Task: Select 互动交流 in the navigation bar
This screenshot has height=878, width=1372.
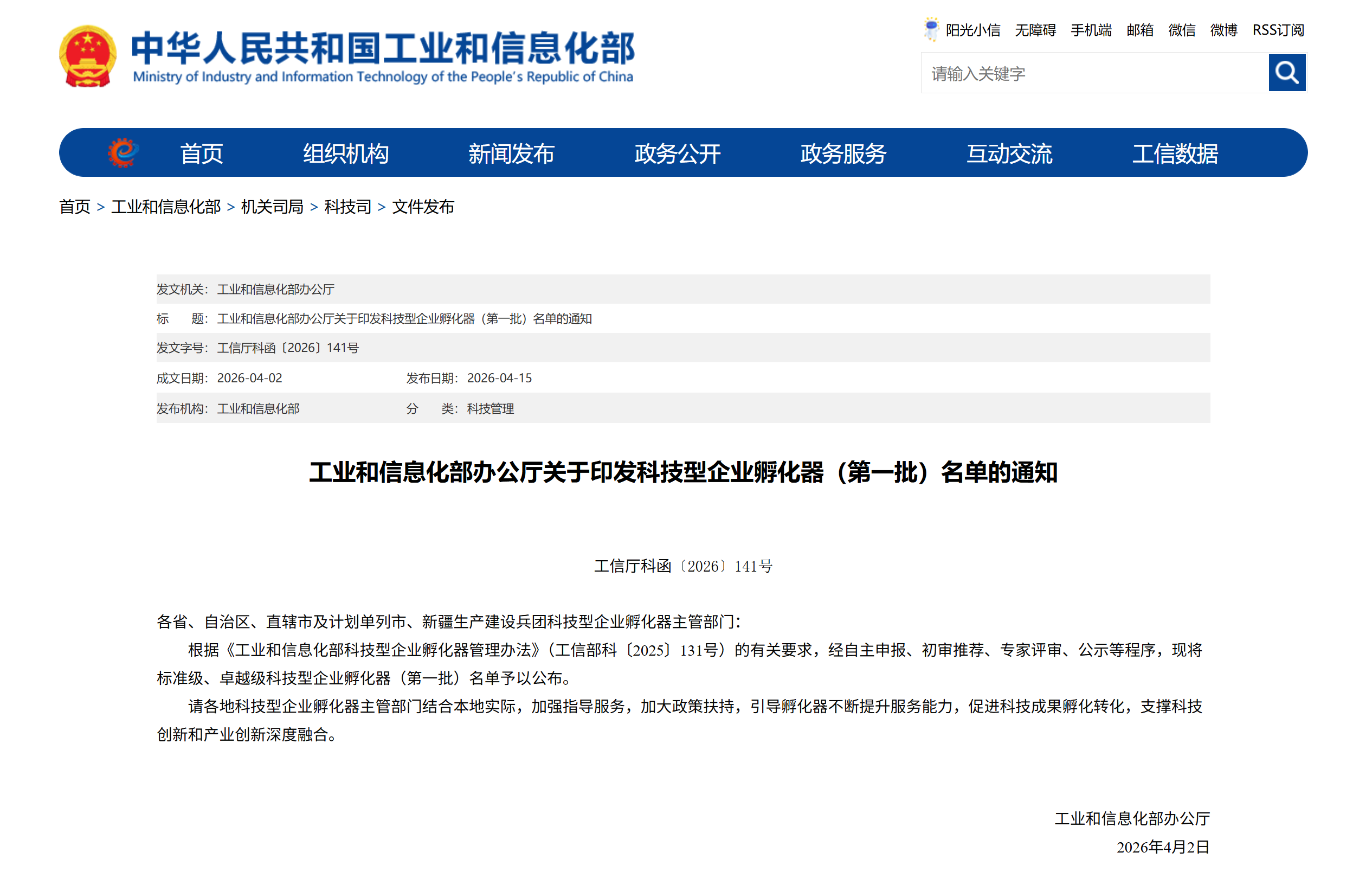Action: click(x=1009, y=154)
